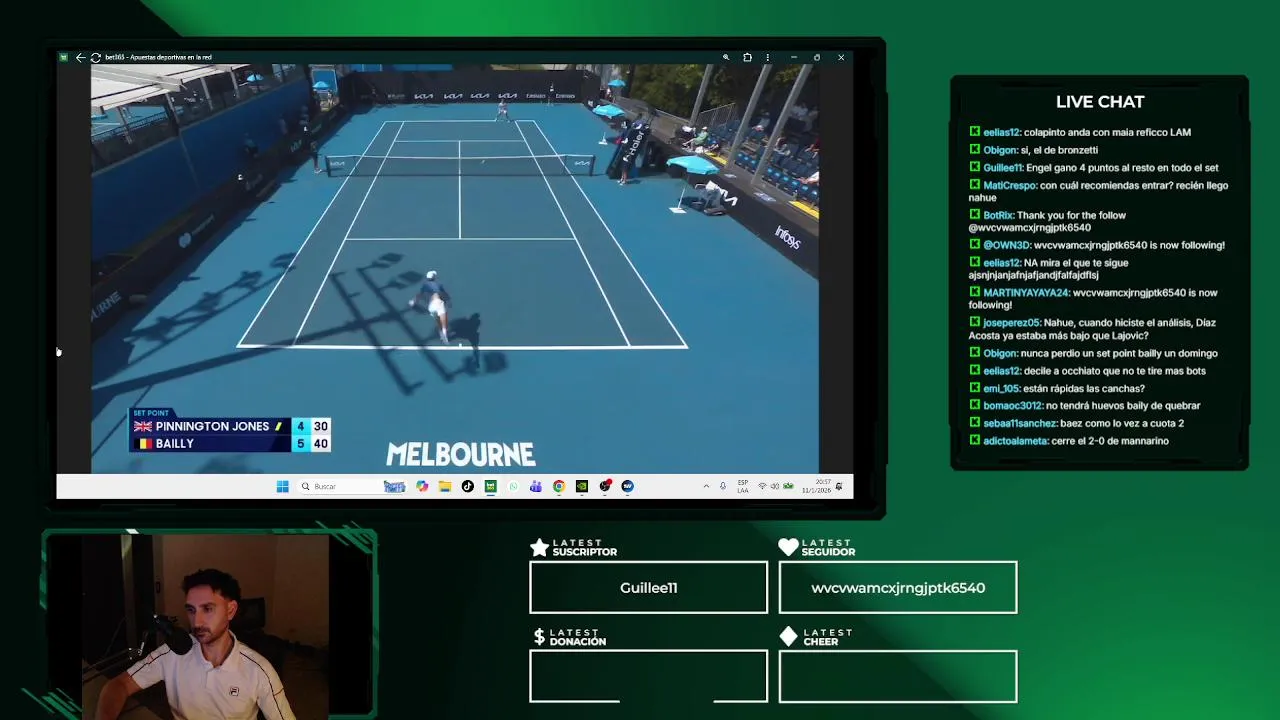Click username adictoalameta in live chat
This screenshot has width=1280, height=720.
click(1016, 441)
